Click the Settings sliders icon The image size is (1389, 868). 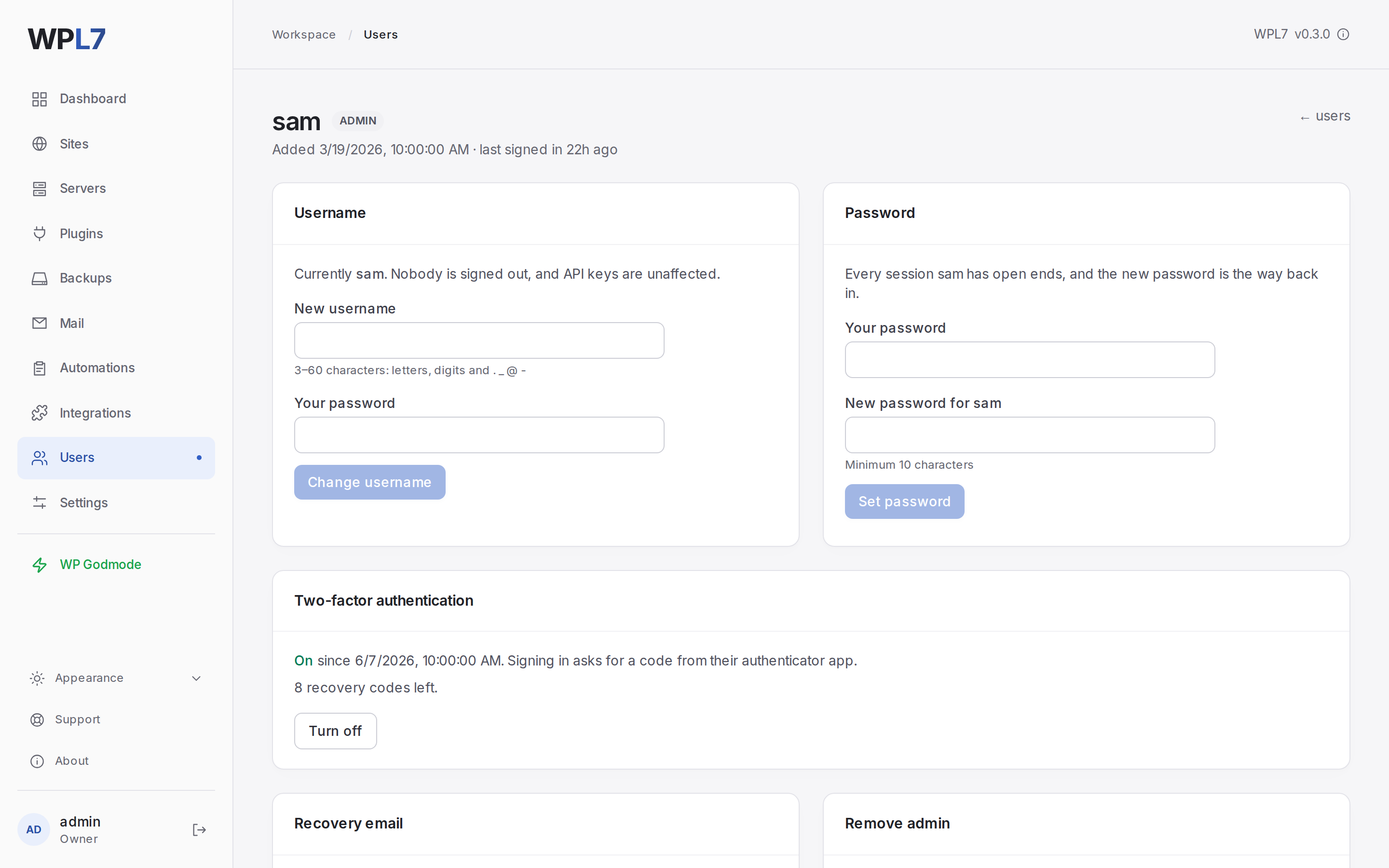[x=39, y=502]
